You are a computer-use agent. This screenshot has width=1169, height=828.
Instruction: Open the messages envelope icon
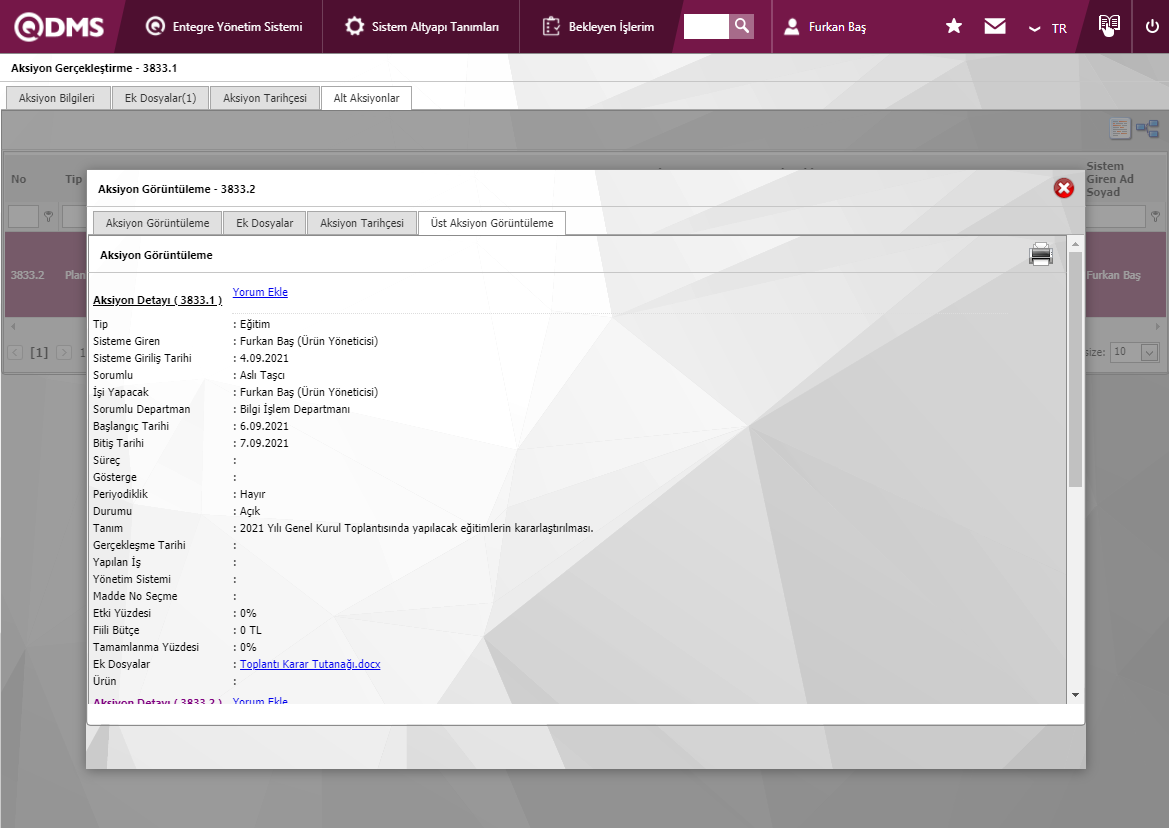pos(995,27)
